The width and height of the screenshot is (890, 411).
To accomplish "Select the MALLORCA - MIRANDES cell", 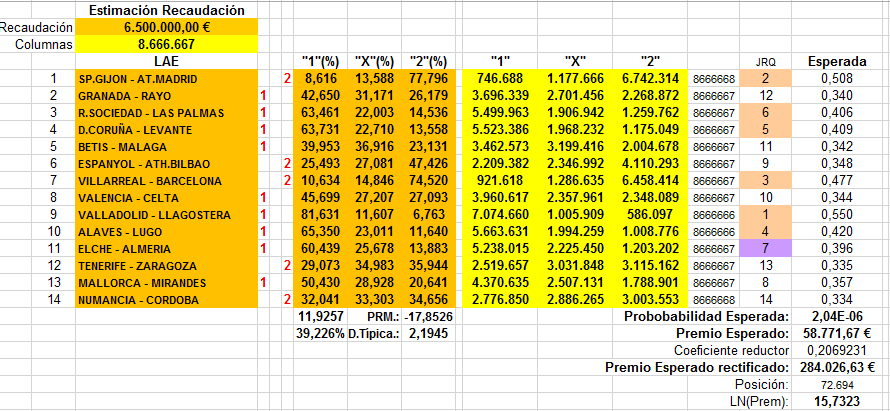I will tap(166, 283).
